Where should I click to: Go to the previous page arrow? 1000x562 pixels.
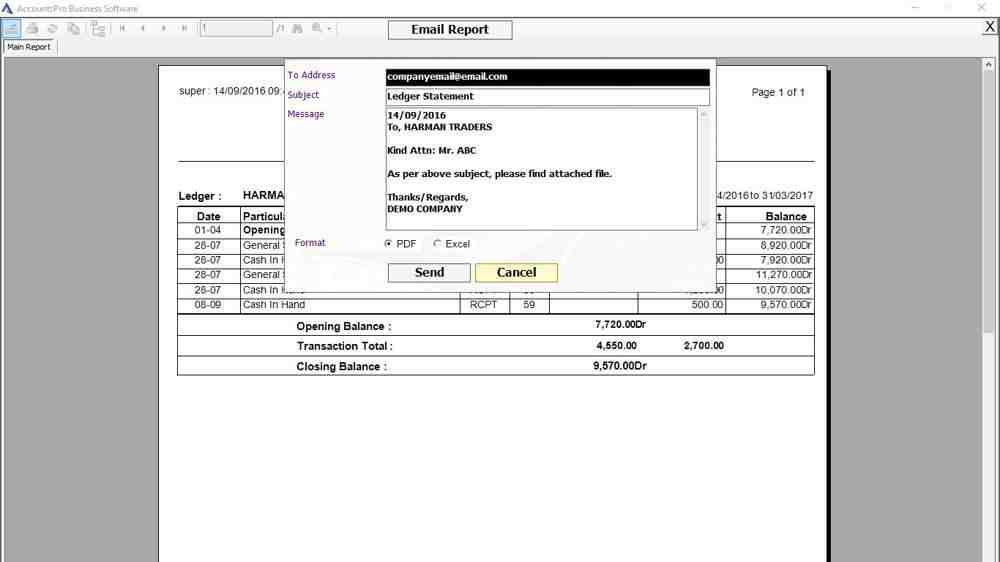coord(143,29)
